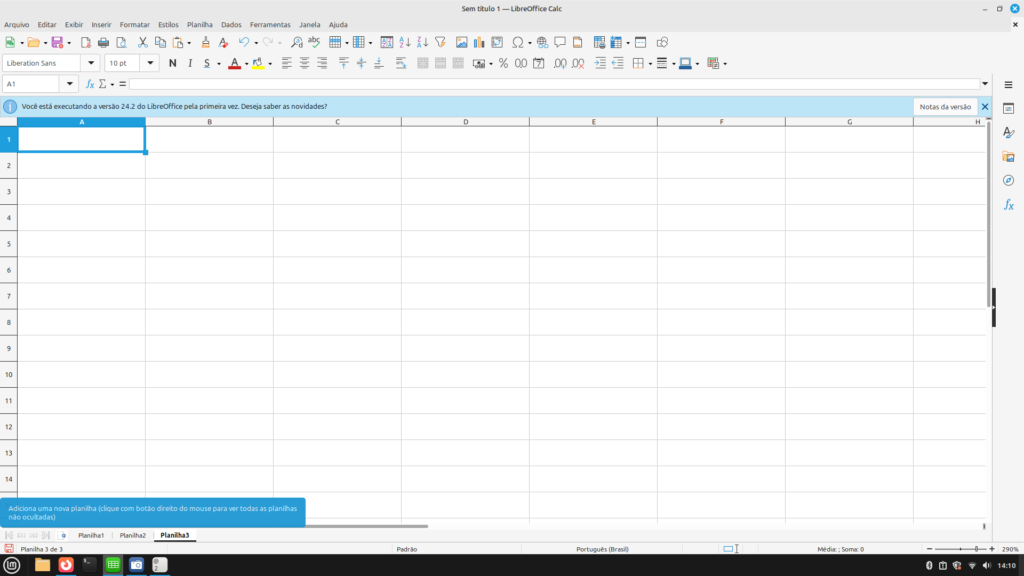Click the Notas da versão button
Screen dimensions: 1024x576
click(x=945, y=106)
